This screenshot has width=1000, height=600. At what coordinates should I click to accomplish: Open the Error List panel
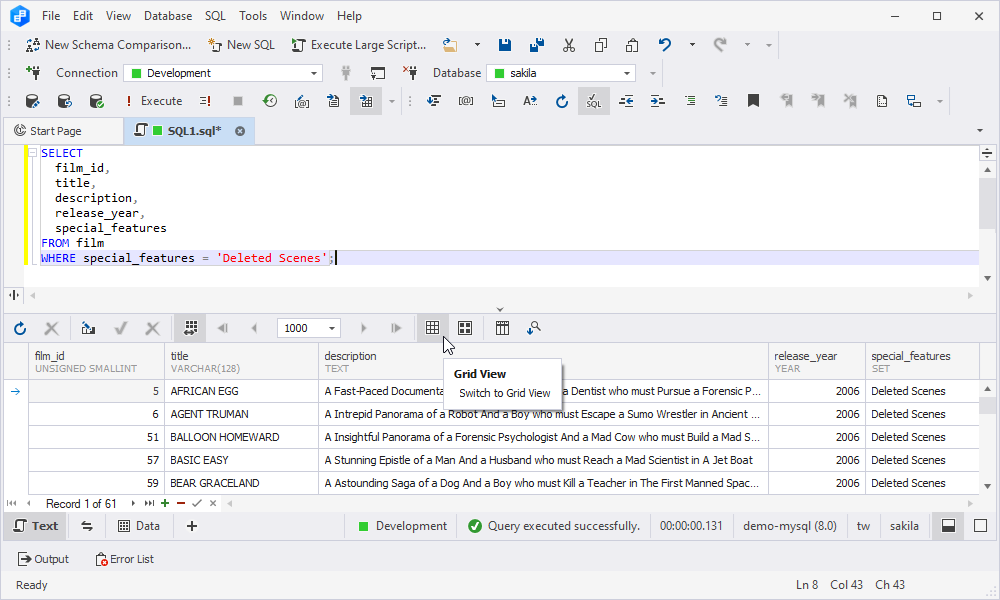(x=124, y=559)
